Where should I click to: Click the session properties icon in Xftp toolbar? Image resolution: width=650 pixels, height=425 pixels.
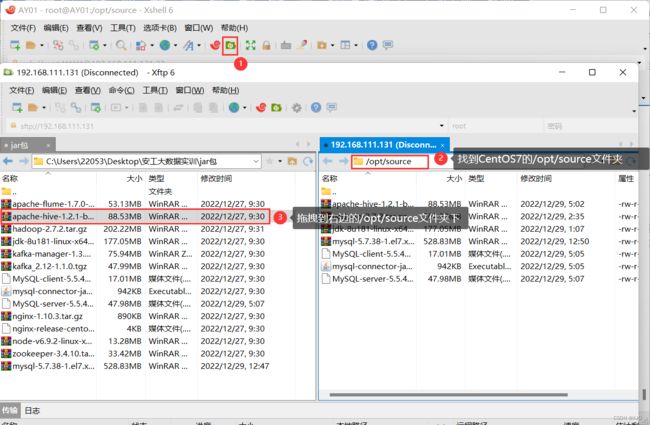pyautogui.click(x=95, y=108)
